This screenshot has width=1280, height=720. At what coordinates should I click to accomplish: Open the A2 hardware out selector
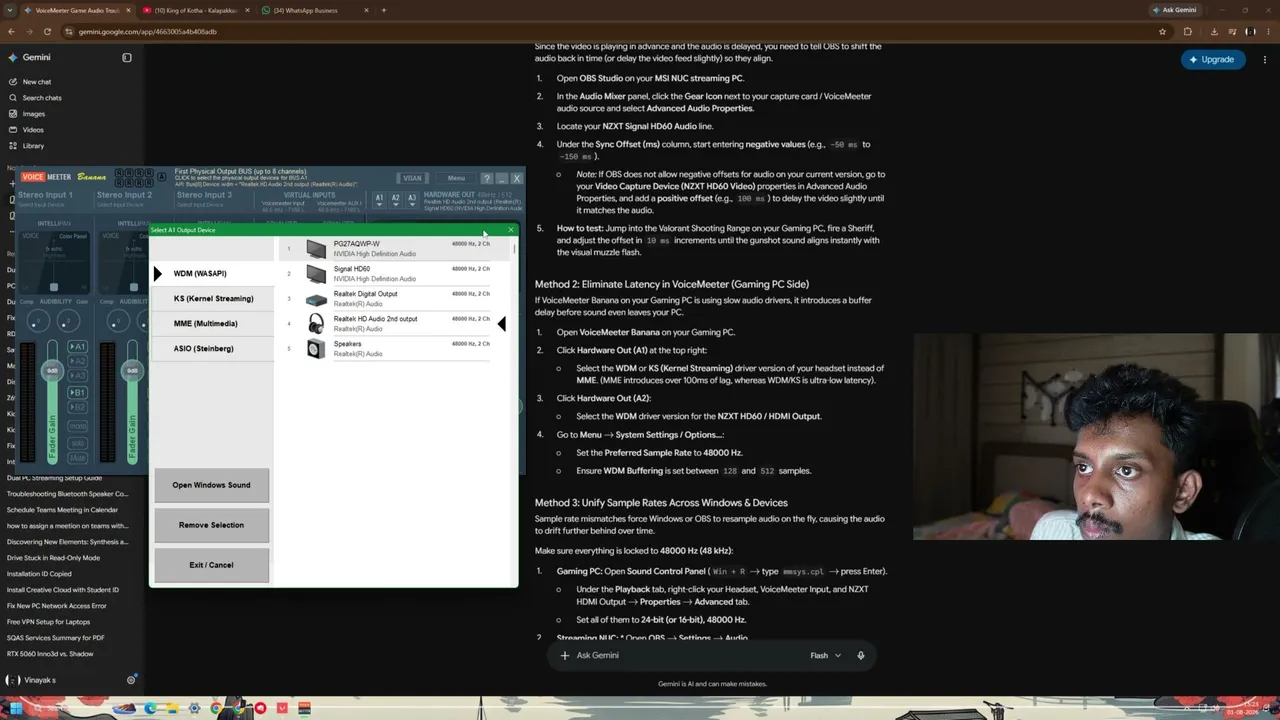click(395, 199)
